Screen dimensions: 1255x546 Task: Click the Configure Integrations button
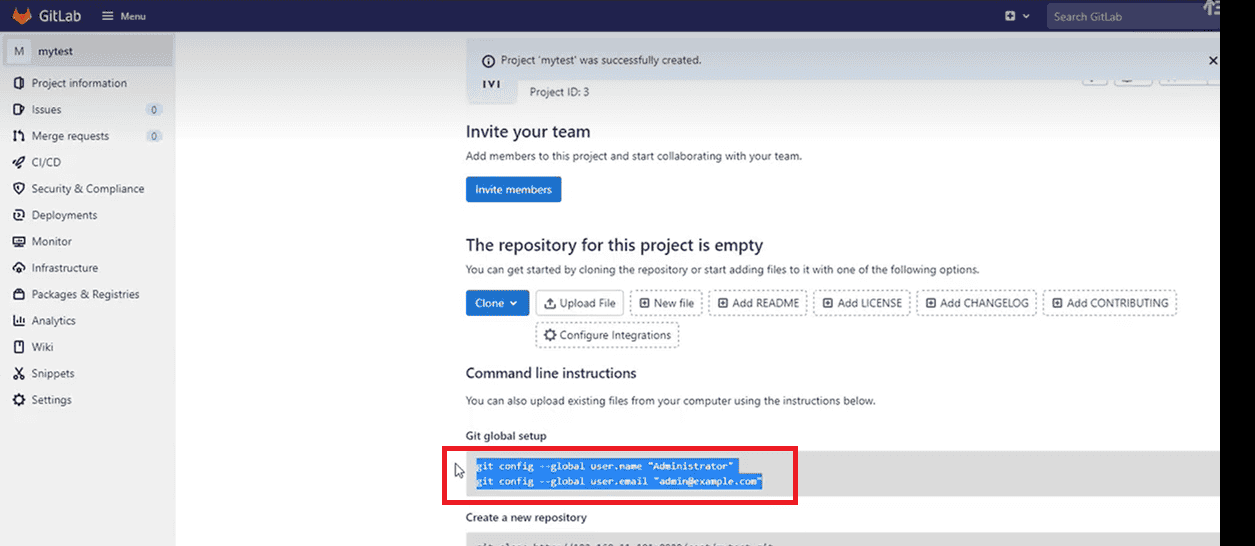(x=607, y=335)
